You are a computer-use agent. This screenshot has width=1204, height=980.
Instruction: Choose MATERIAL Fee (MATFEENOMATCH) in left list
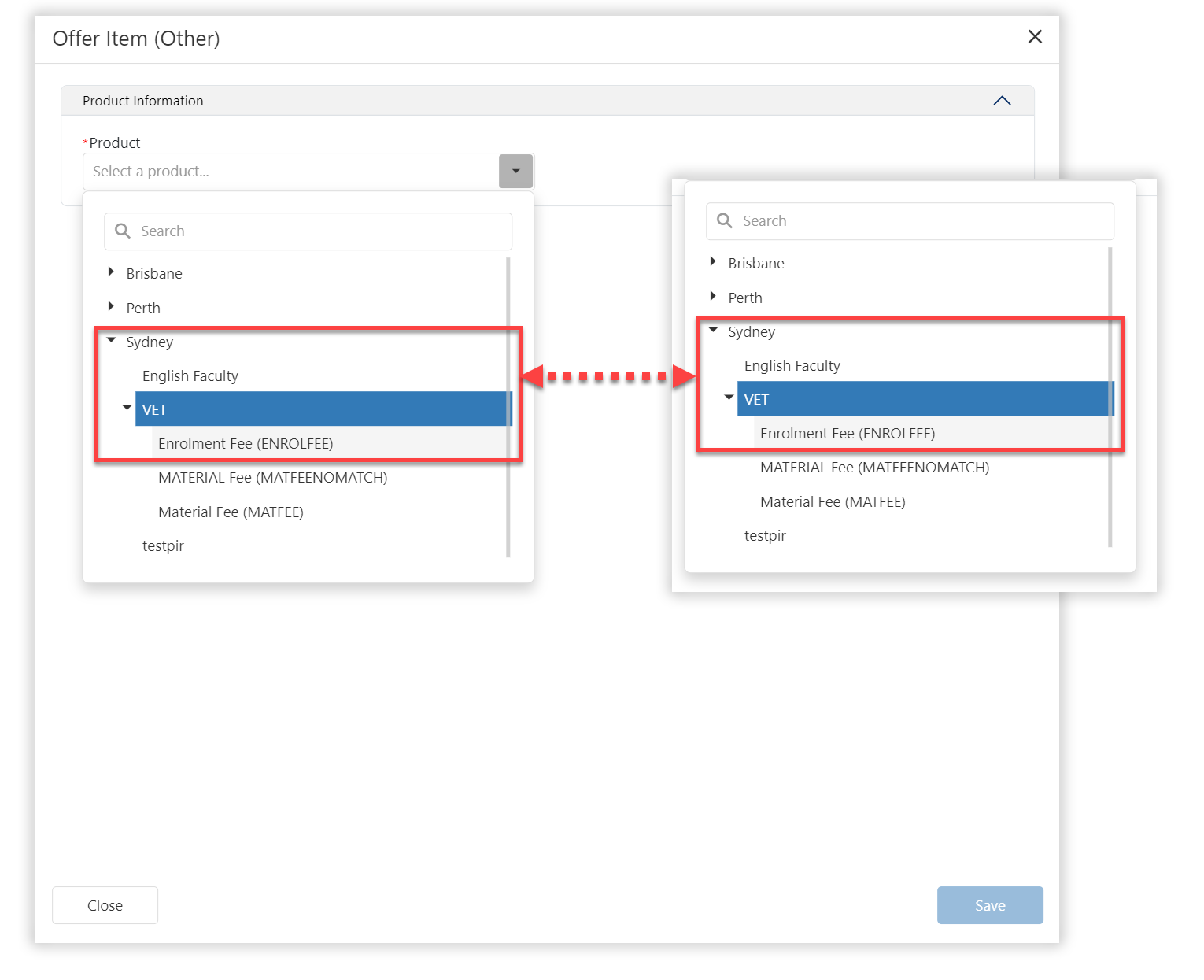pos(273,478)
